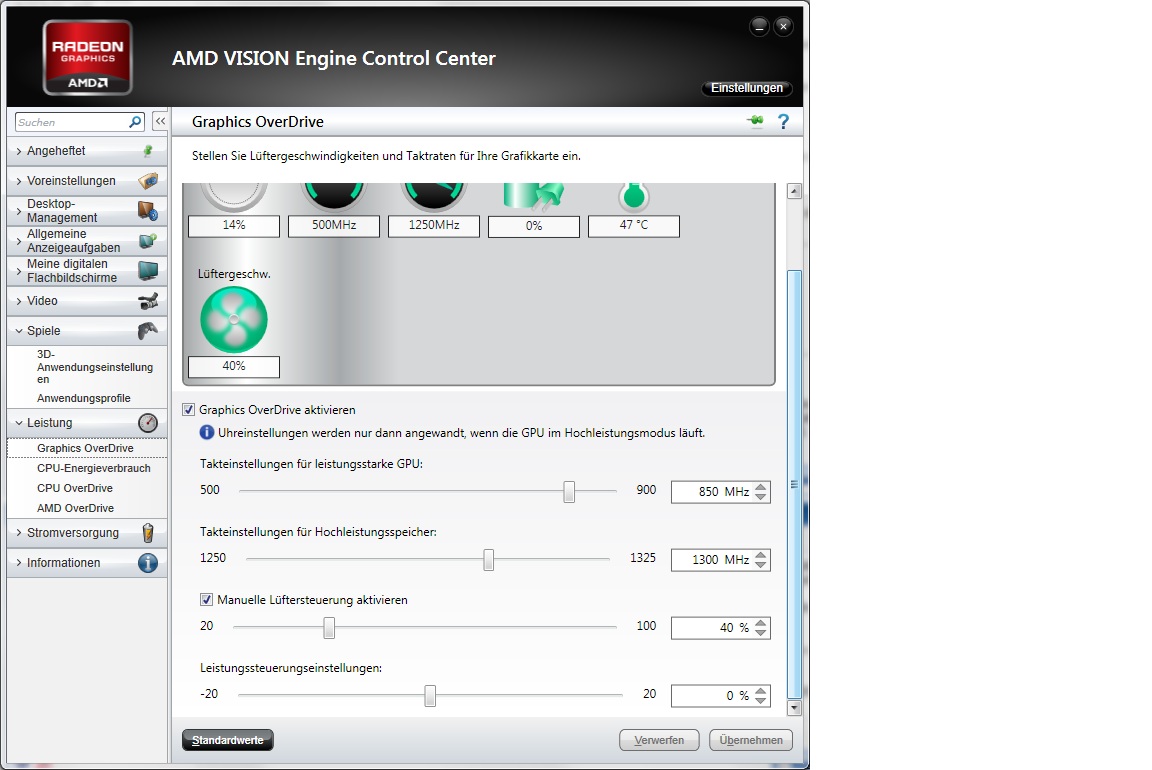Open the Einstellungen menu button

pyautogui.click(x=746, y=87)
